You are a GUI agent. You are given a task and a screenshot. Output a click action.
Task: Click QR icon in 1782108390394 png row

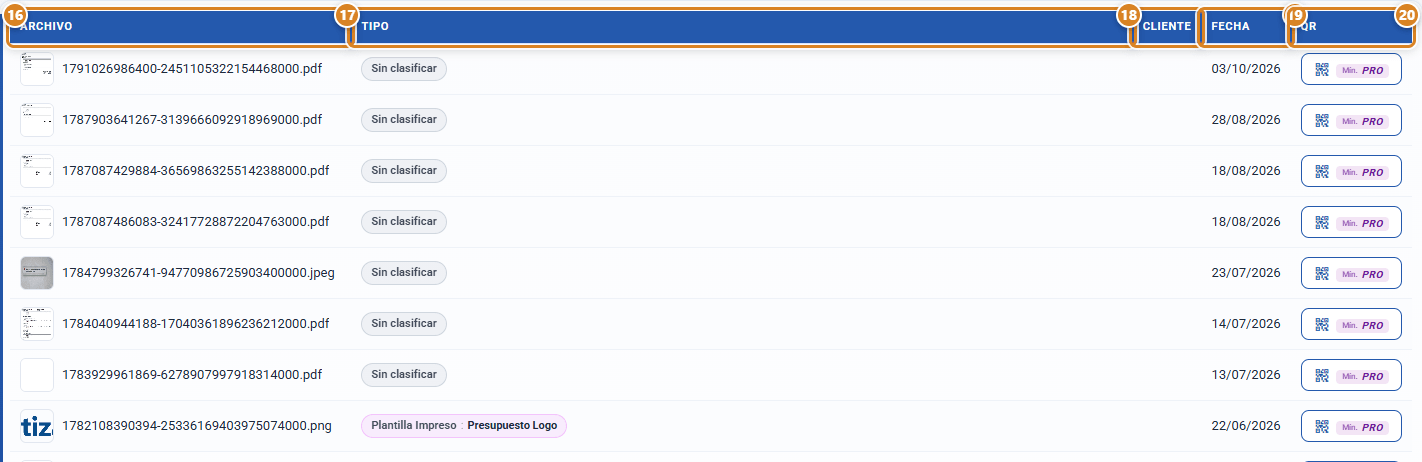pos(1322,427)
